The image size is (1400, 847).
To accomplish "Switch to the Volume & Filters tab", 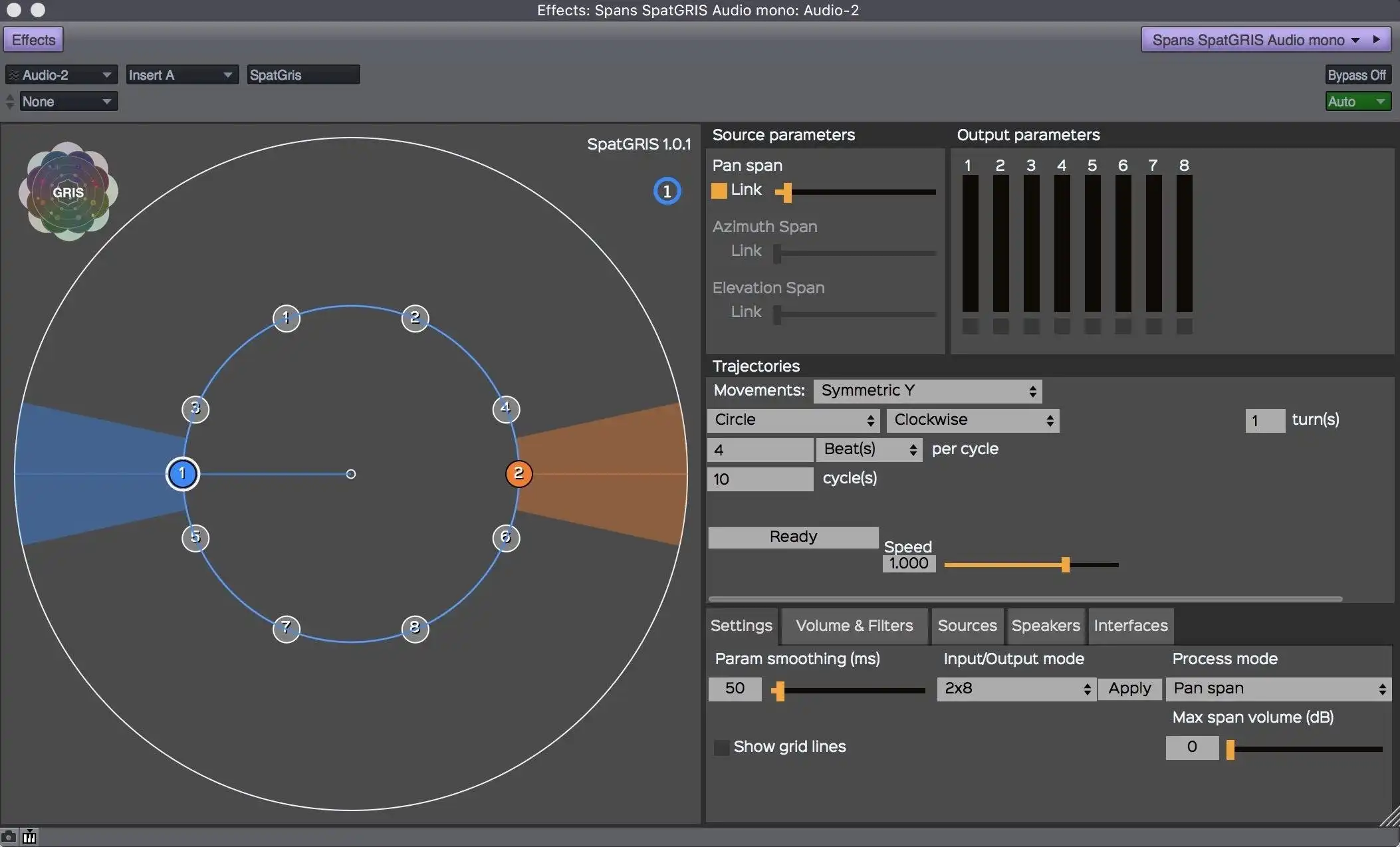I will point(854,624).
